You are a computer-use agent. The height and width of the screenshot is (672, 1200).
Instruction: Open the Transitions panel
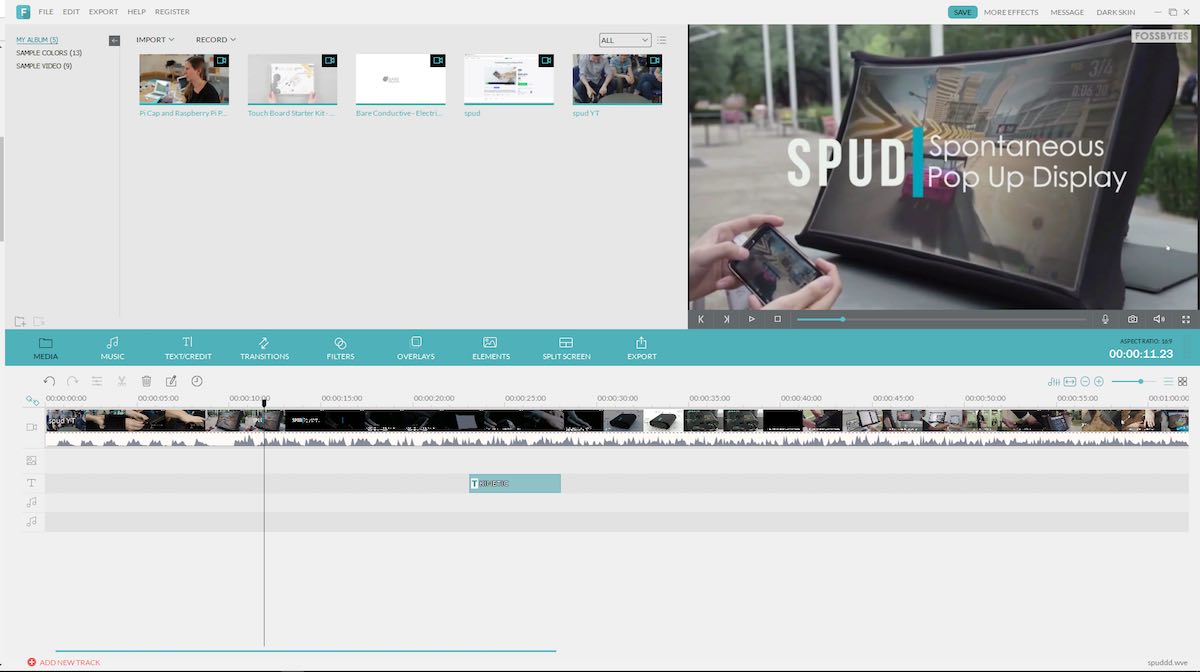264,348
